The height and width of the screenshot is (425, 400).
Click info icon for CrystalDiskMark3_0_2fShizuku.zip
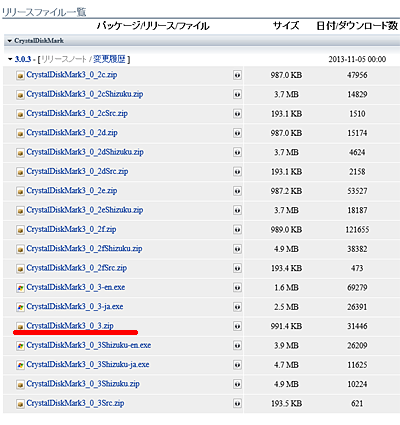[x=237, y=249]
